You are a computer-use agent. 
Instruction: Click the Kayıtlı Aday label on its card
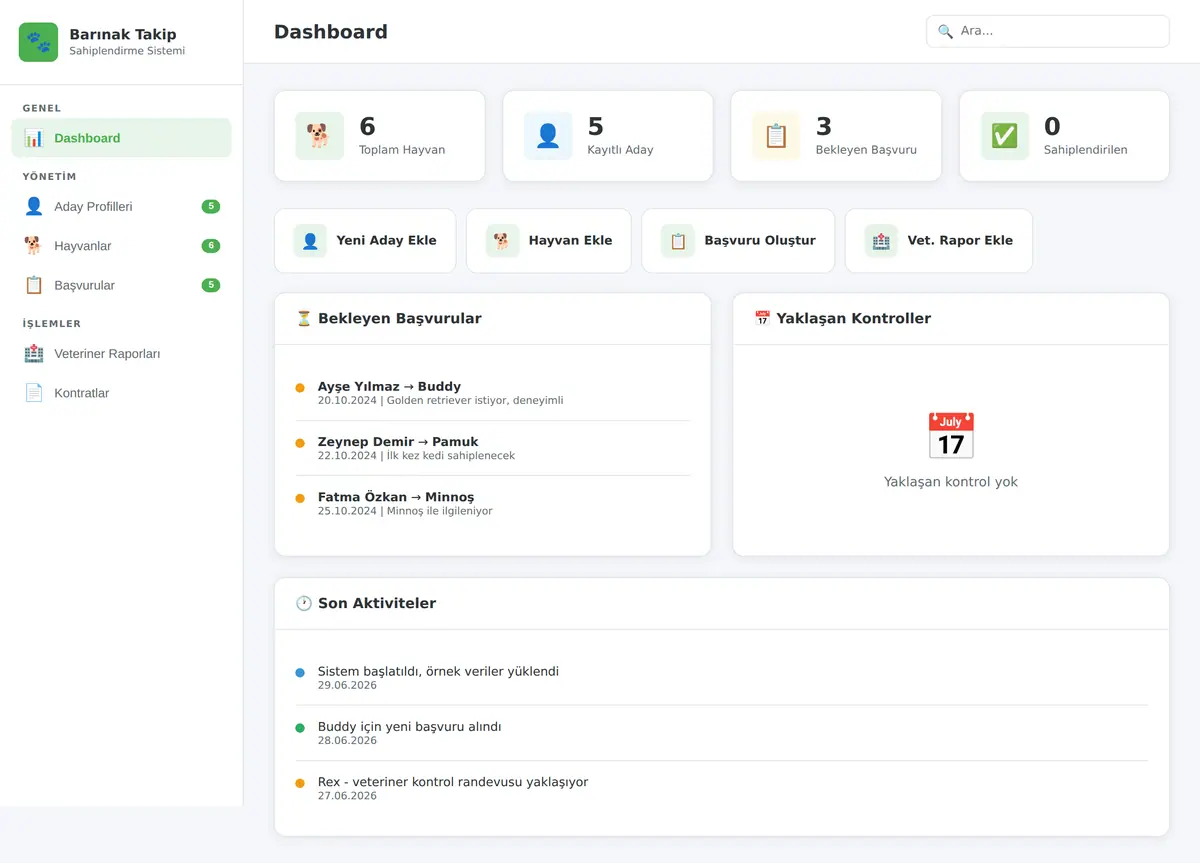[x=620, y=150]
